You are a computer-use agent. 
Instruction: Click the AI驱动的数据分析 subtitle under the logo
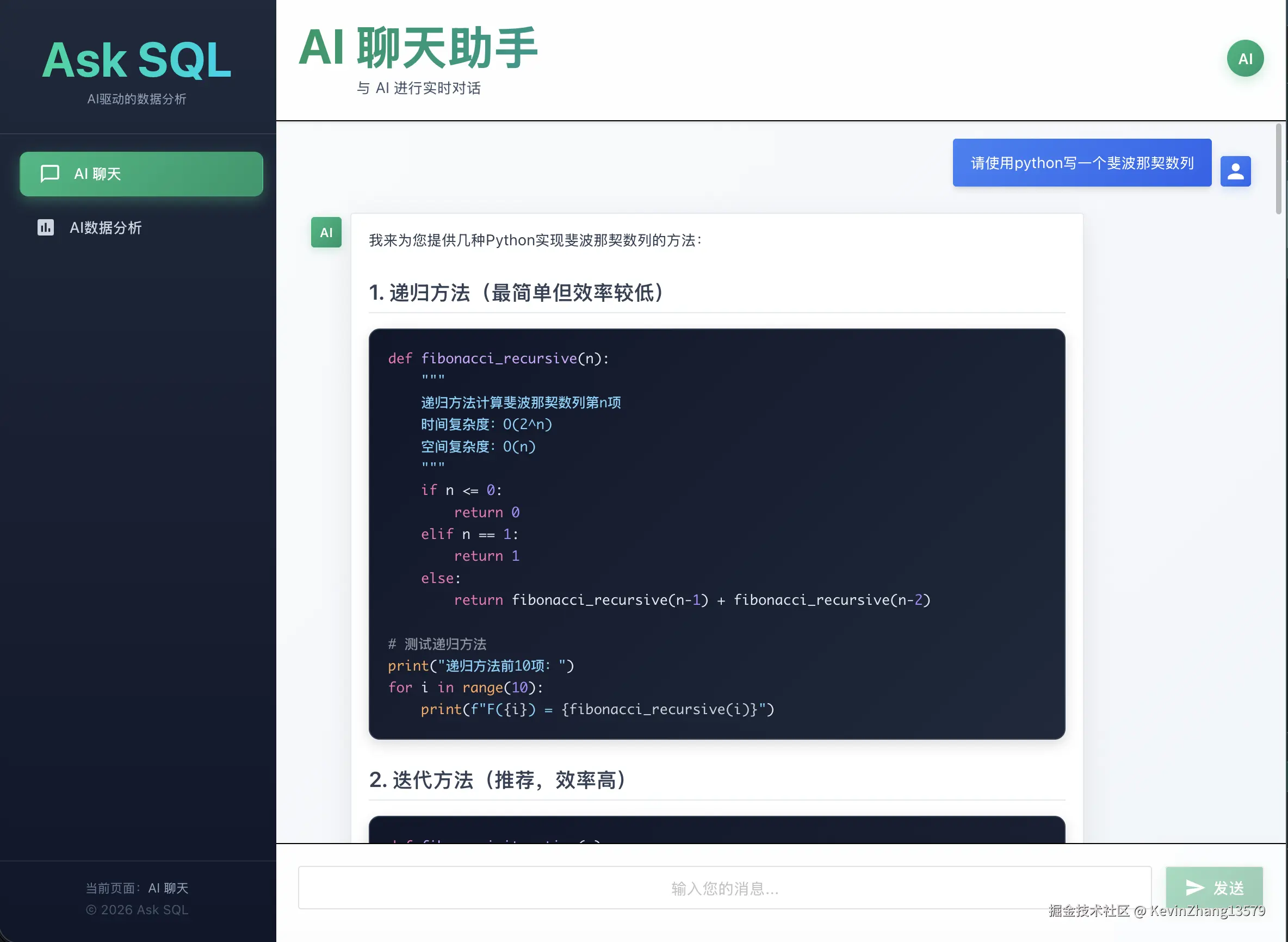(137, 99)
